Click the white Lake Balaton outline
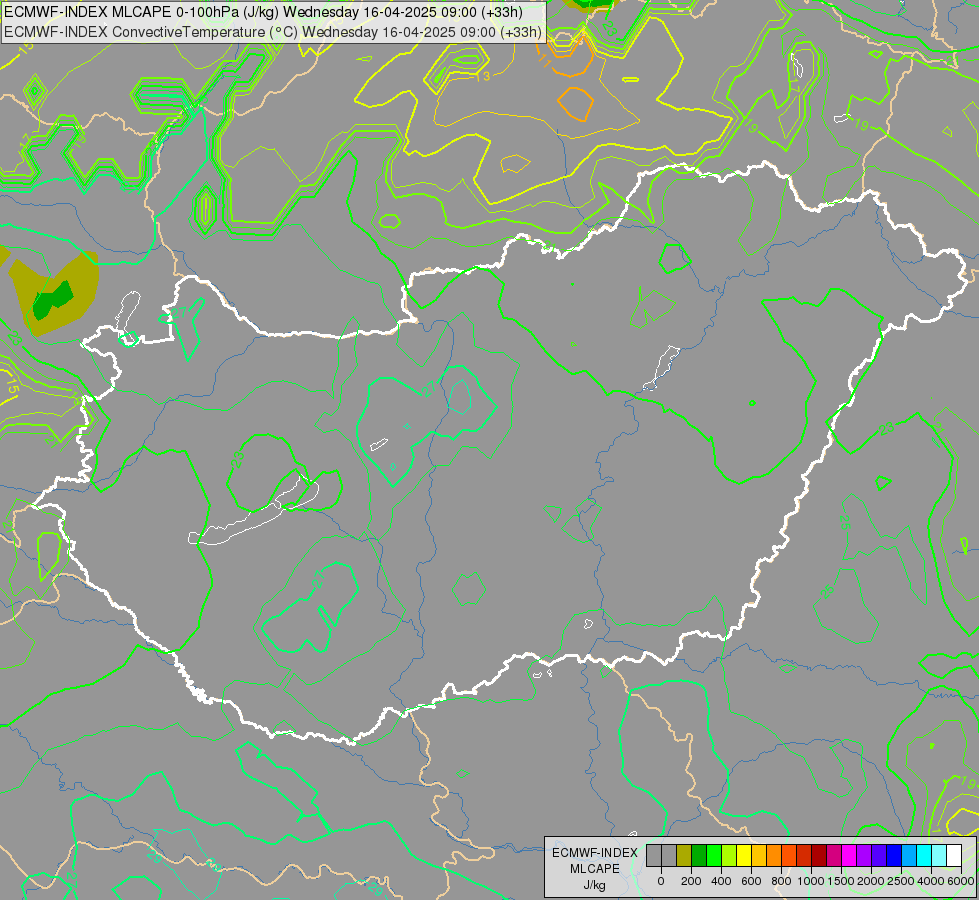The image size is (979, 900). point(253,511)
